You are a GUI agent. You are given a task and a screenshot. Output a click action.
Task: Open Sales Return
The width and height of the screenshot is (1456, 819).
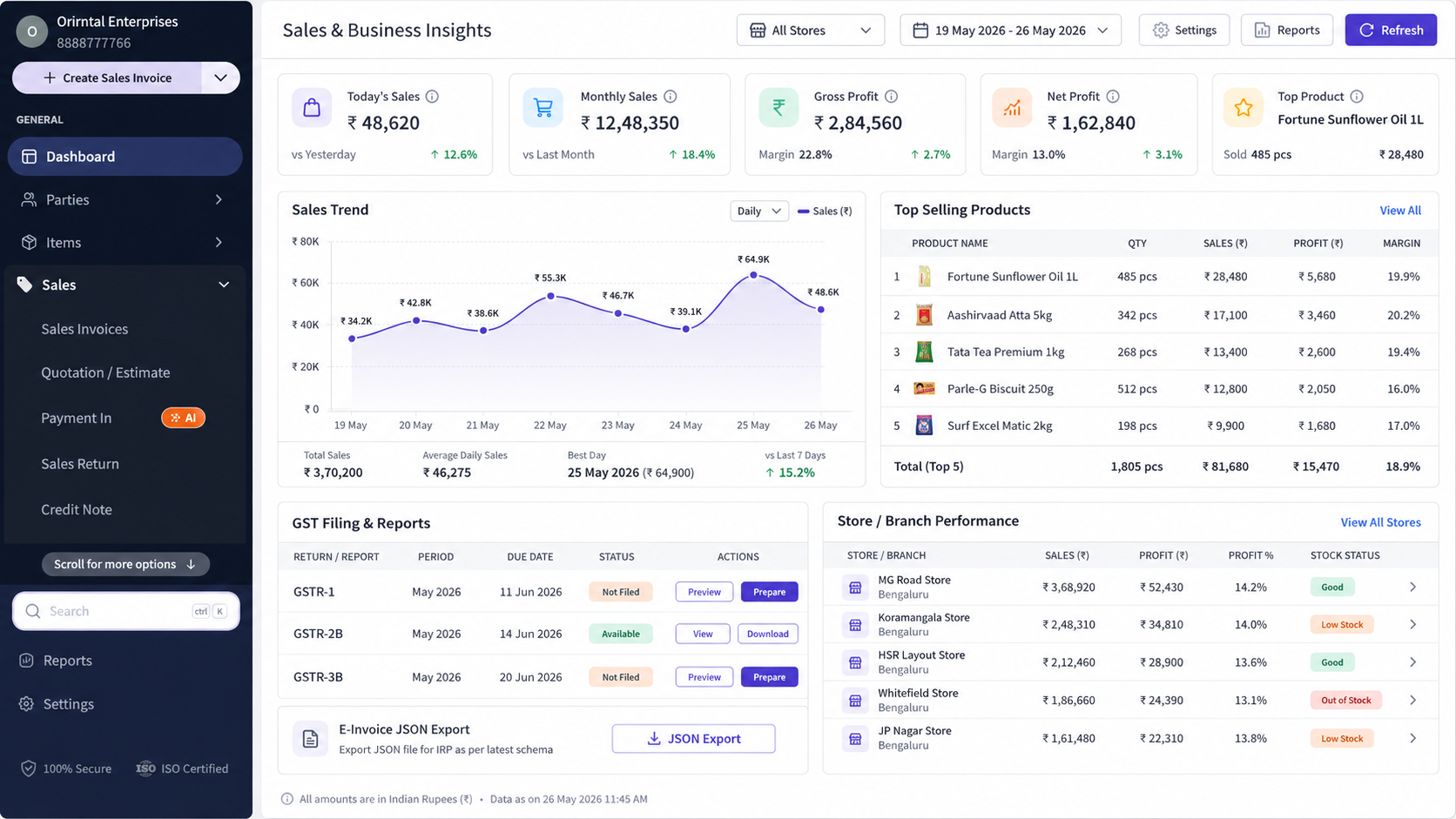pos(80,464)
